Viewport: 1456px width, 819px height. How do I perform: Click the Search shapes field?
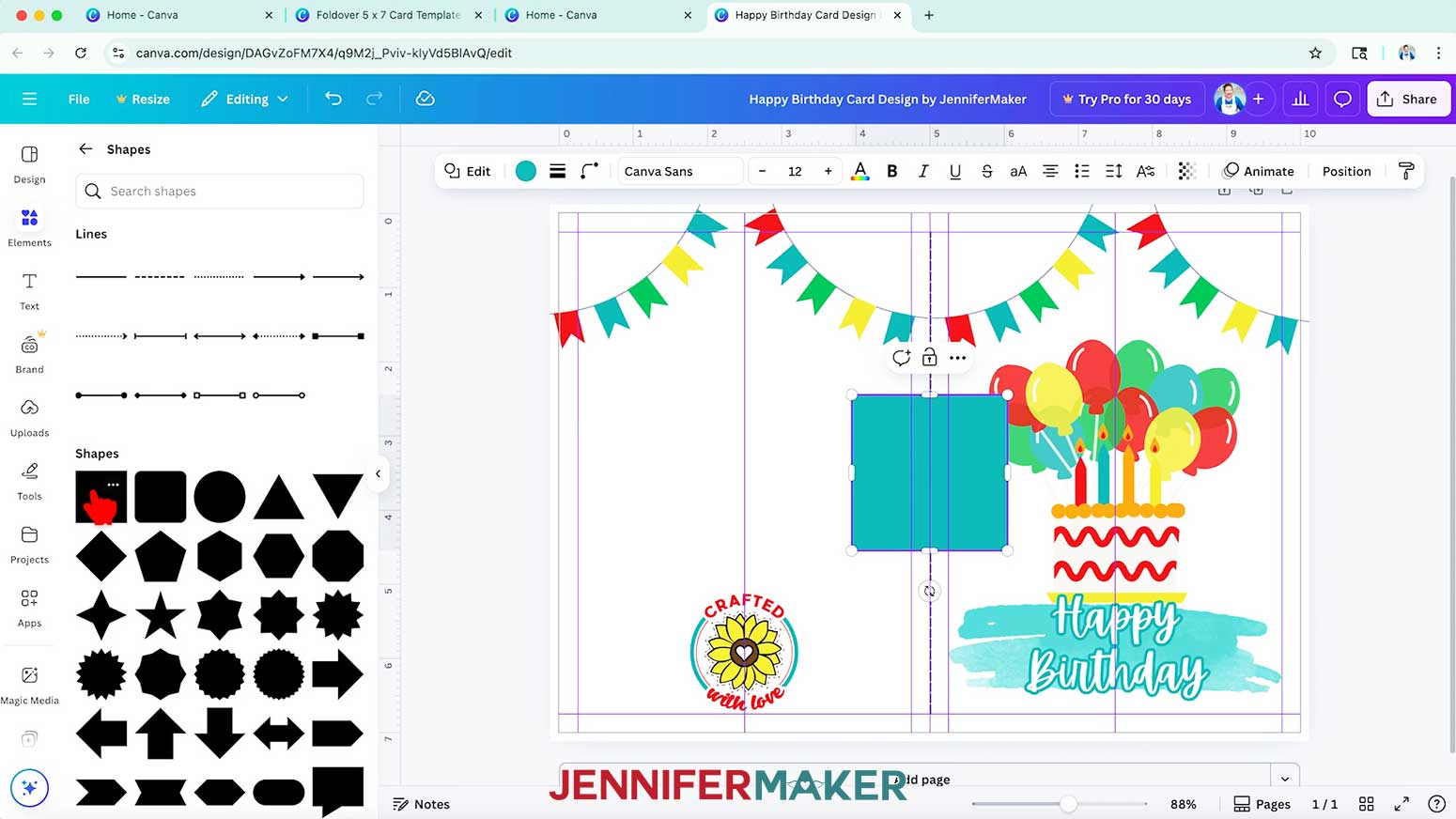coord(220,191)
